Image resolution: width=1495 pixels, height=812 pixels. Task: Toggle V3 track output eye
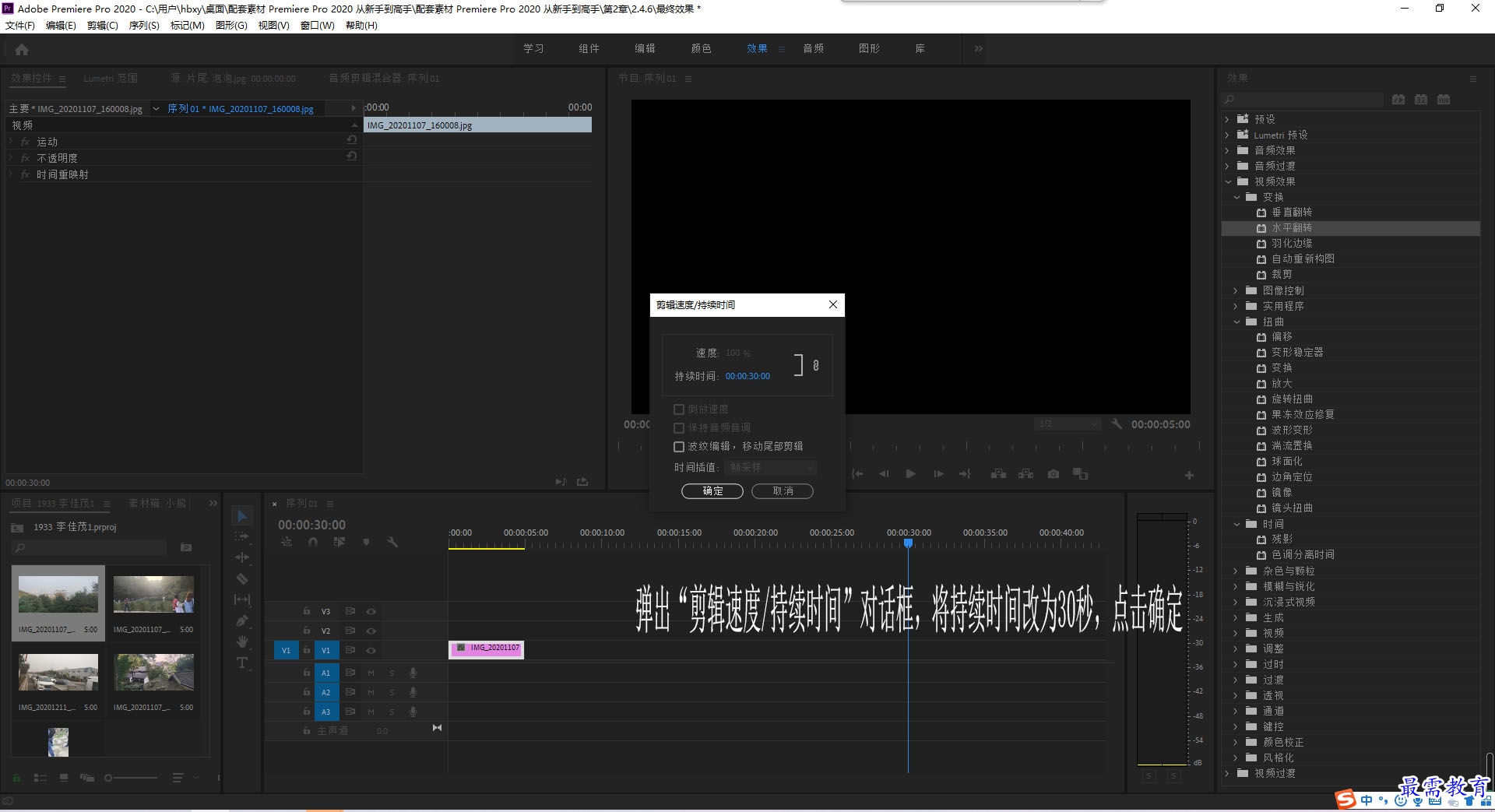(371, 612)
